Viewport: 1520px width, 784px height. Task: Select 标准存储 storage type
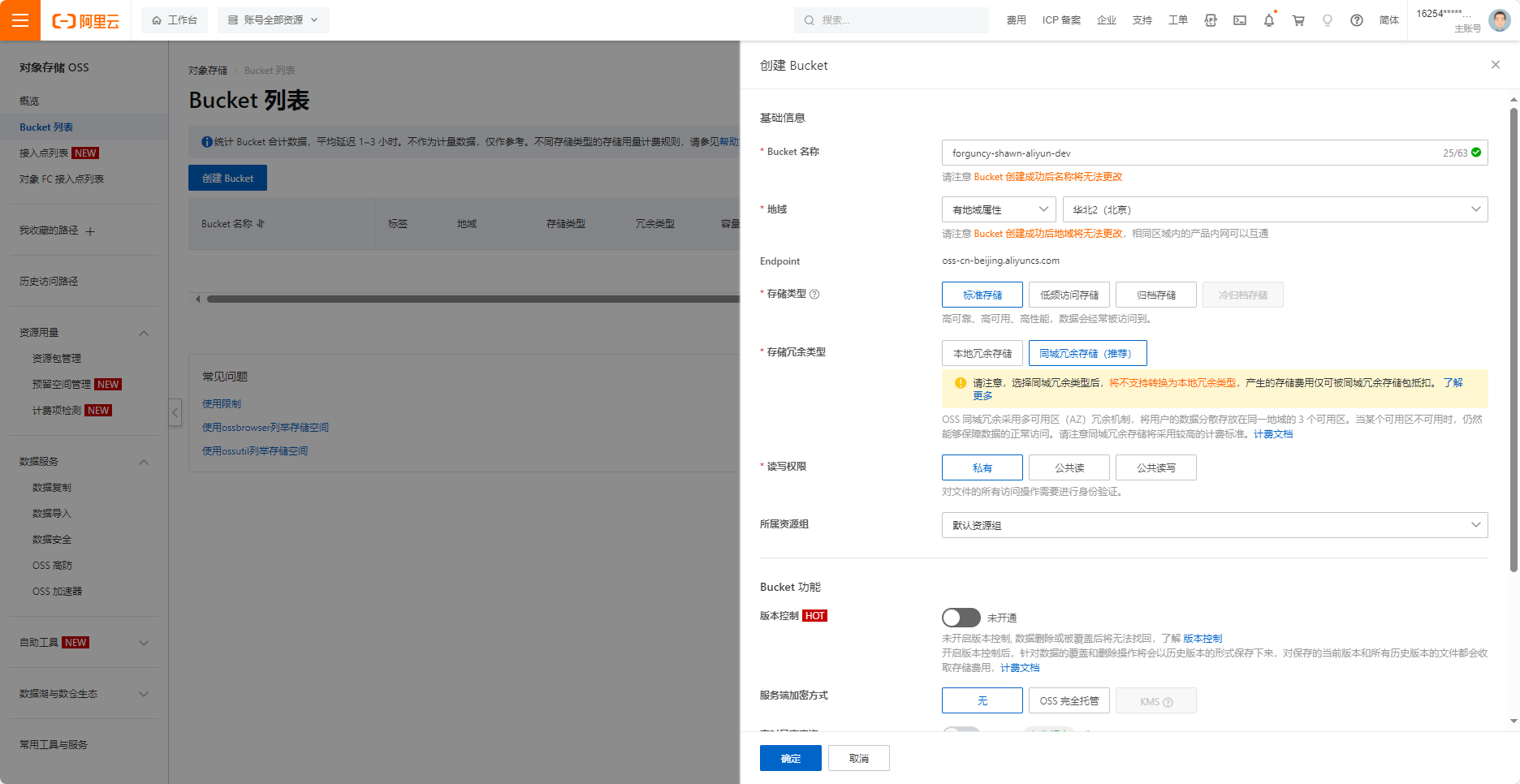(x=982, y=295)
